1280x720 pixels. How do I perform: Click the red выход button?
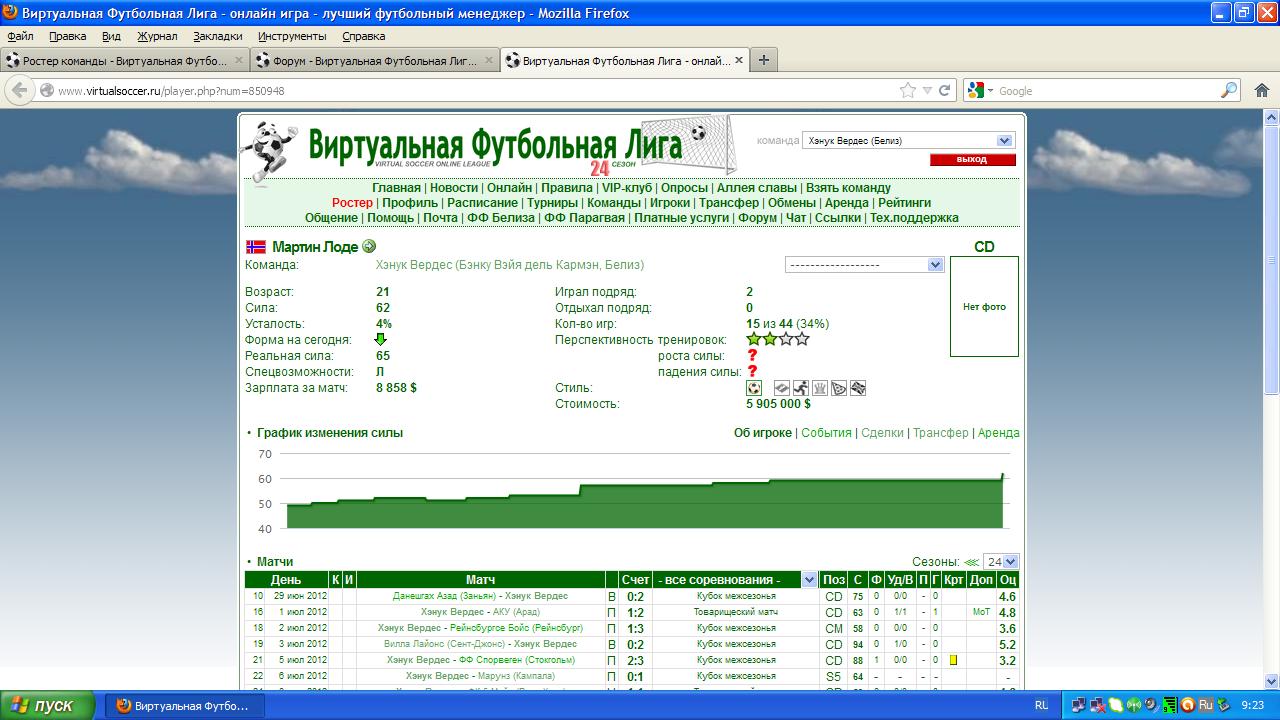[972, 160]
